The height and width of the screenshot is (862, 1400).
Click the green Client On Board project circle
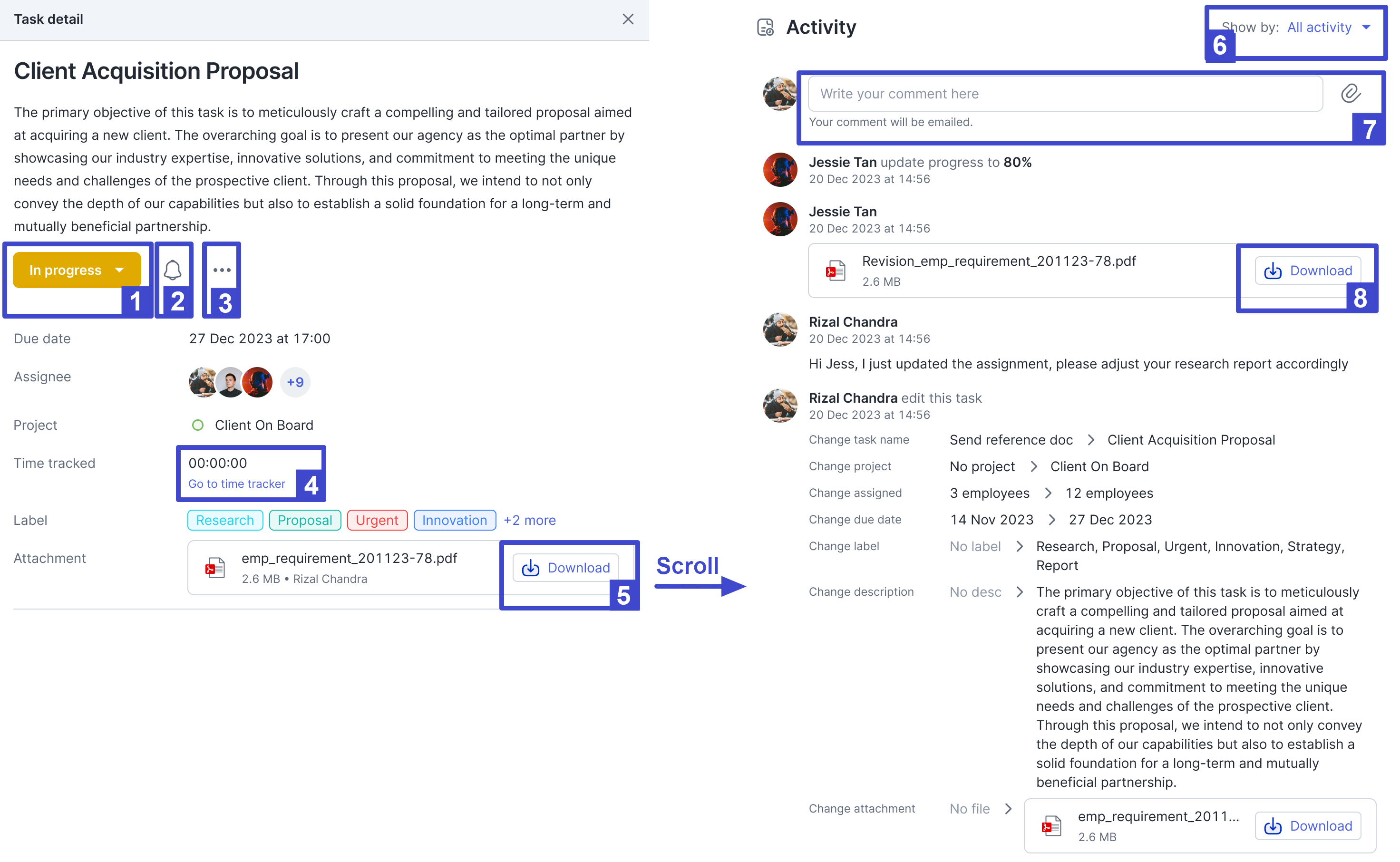point(198,426)
